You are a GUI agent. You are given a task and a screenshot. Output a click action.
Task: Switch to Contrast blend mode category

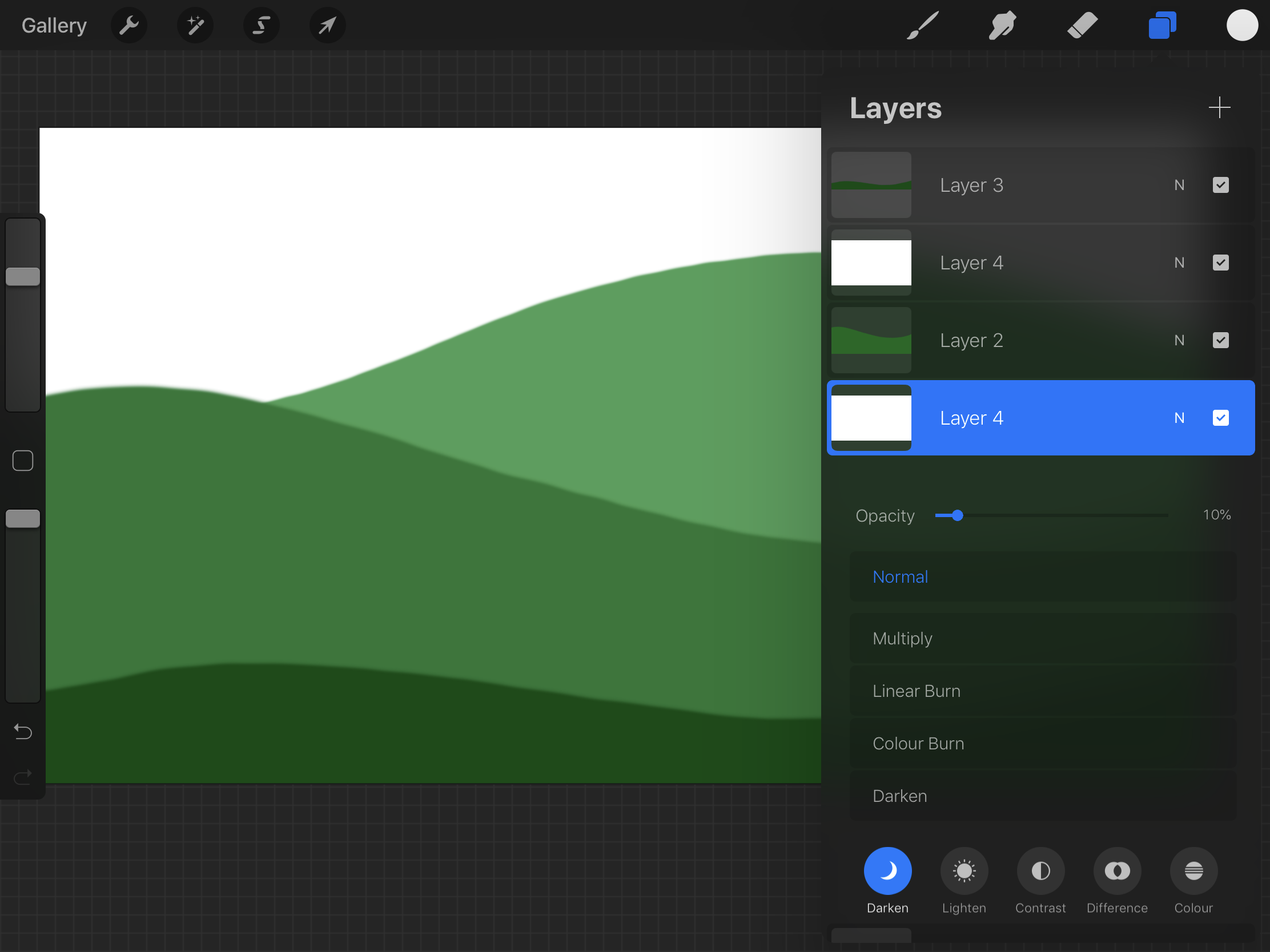click(x=1040, y=871)
